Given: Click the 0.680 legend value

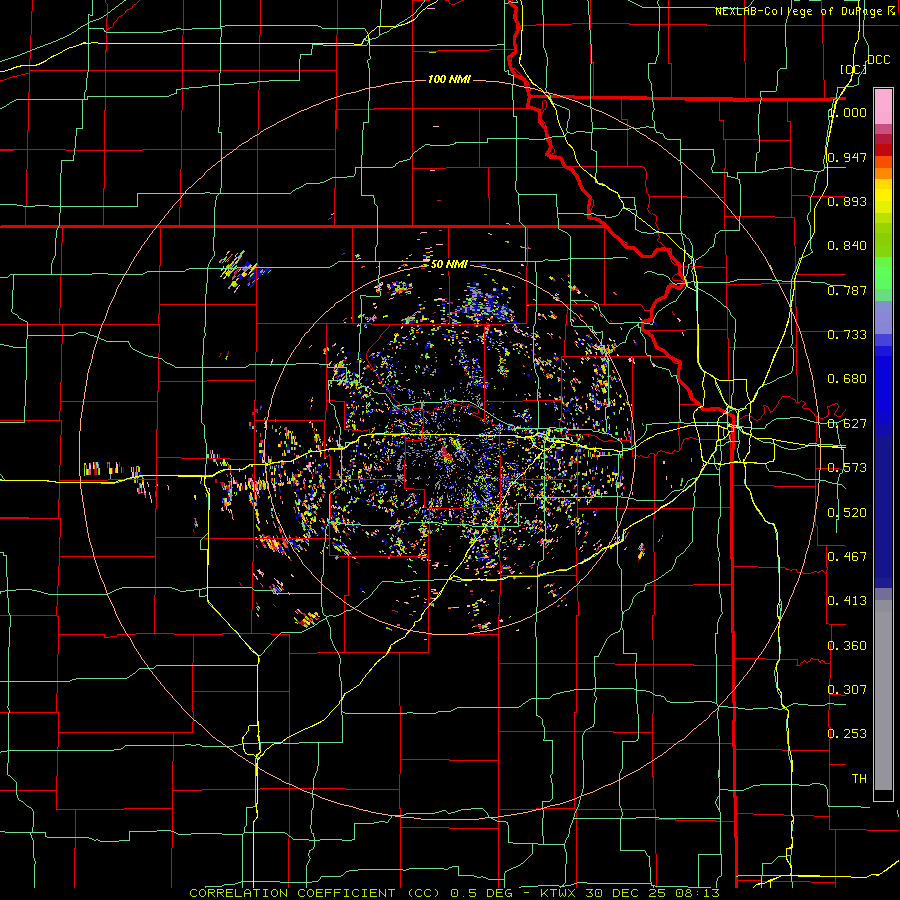Looking at the screenshot, I should coord(847,379).
